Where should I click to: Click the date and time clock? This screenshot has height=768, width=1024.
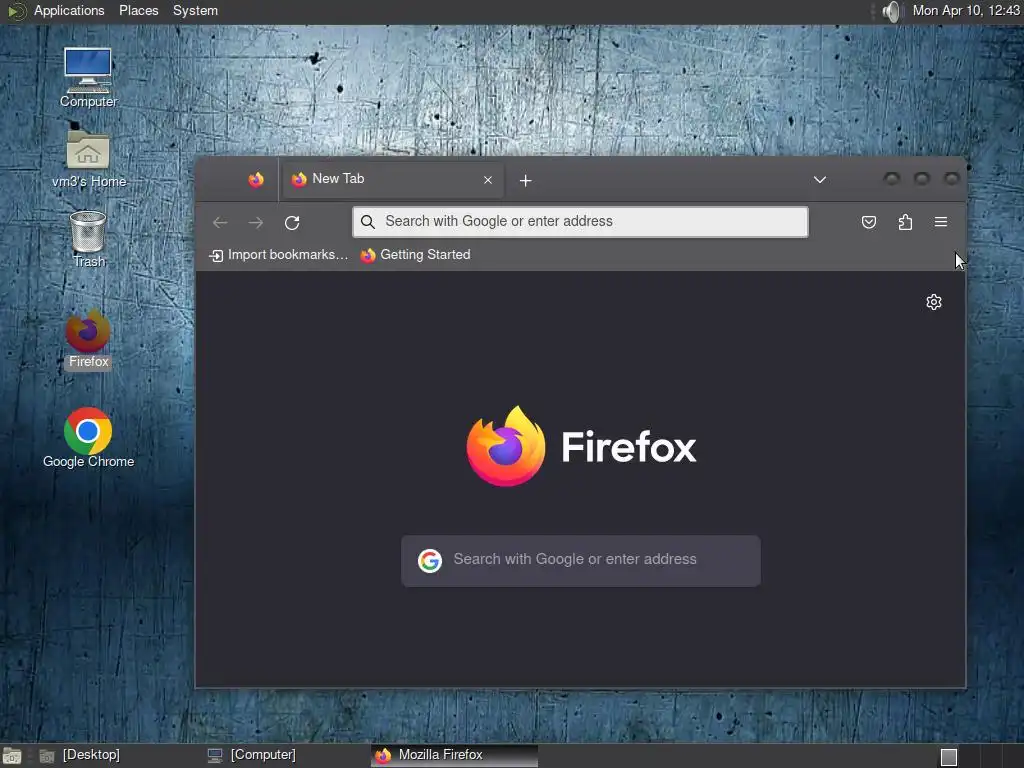tap(966, 10)
